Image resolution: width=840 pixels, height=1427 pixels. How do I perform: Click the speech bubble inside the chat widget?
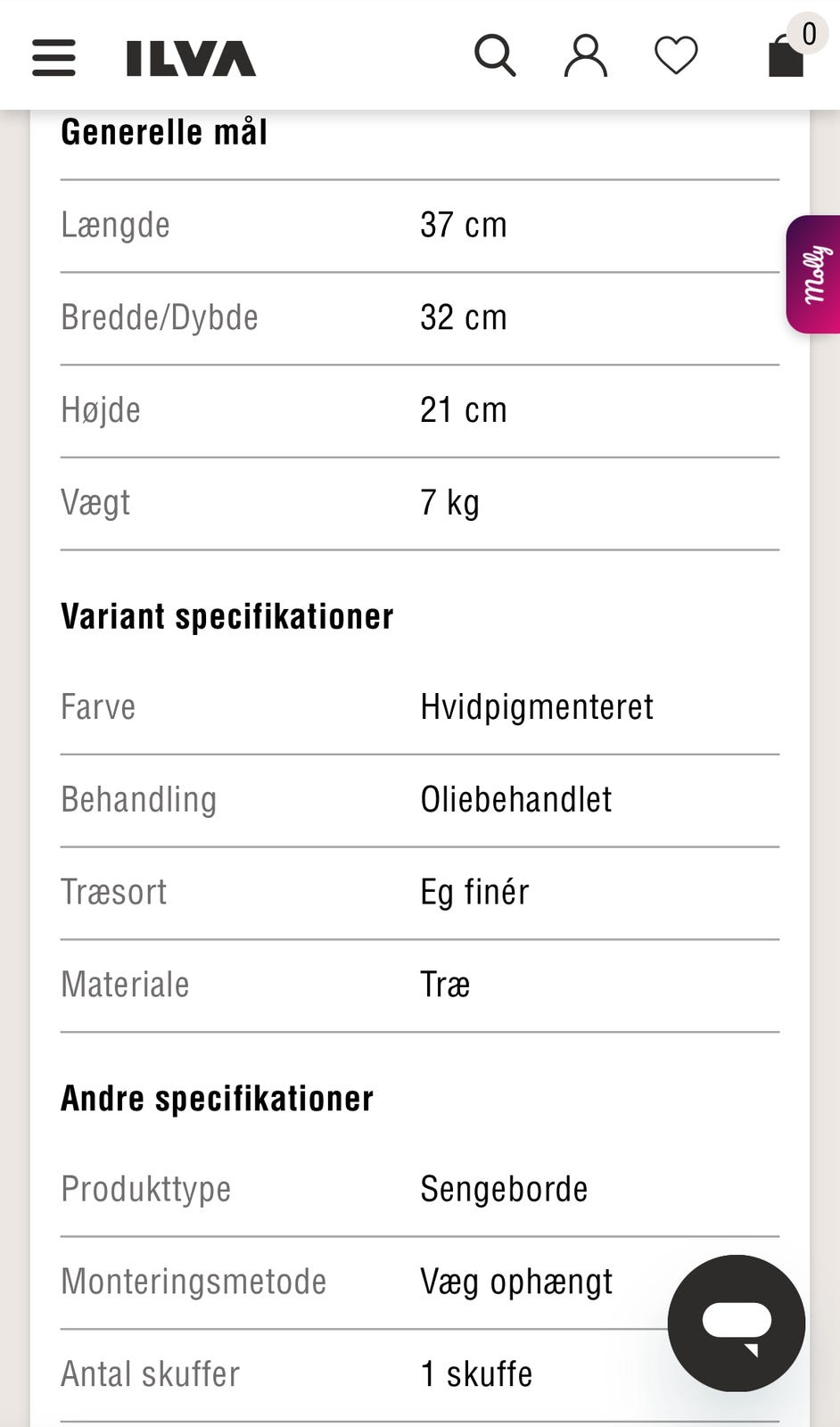click(738, 1320)
